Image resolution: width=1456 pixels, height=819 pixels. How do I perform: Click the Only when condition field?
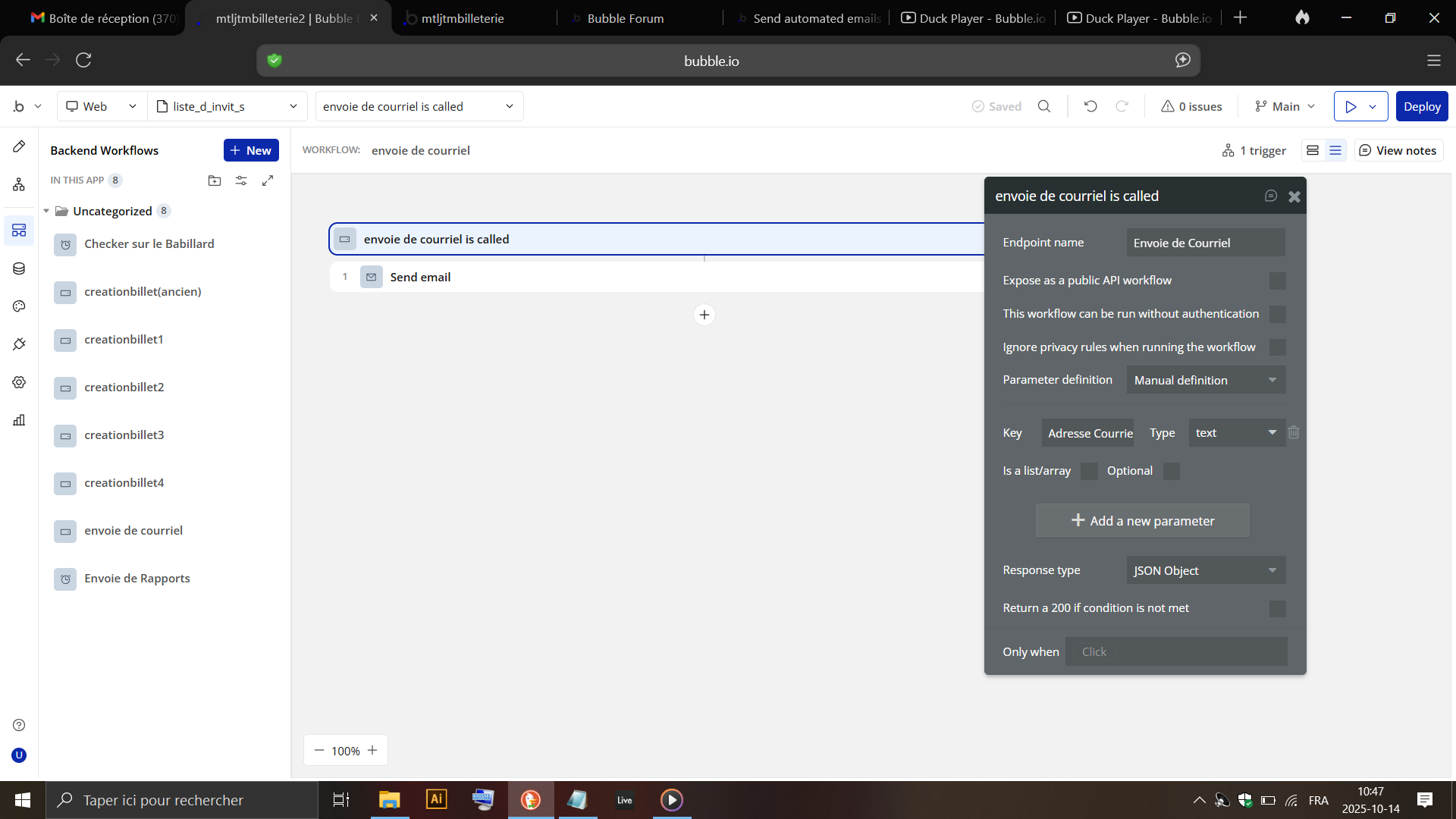pyautogui.click(x=1176, y=652)
